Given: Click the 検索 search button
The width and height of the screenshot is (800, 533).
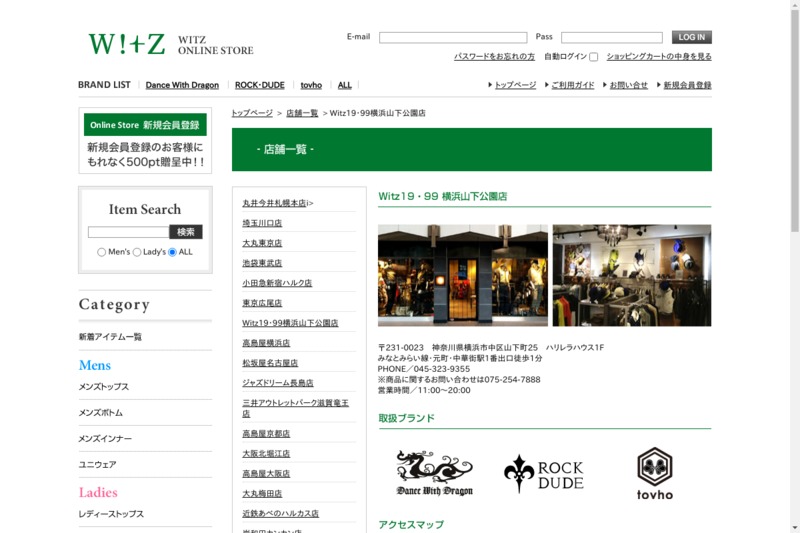Looking at the screenshot, I should [186, 232].
